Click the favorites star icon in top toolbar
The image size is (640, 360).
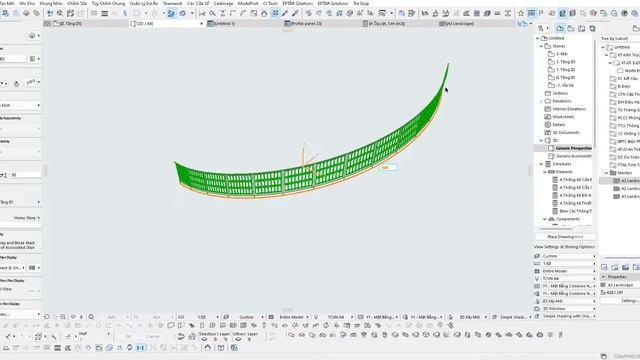(521, 13)
